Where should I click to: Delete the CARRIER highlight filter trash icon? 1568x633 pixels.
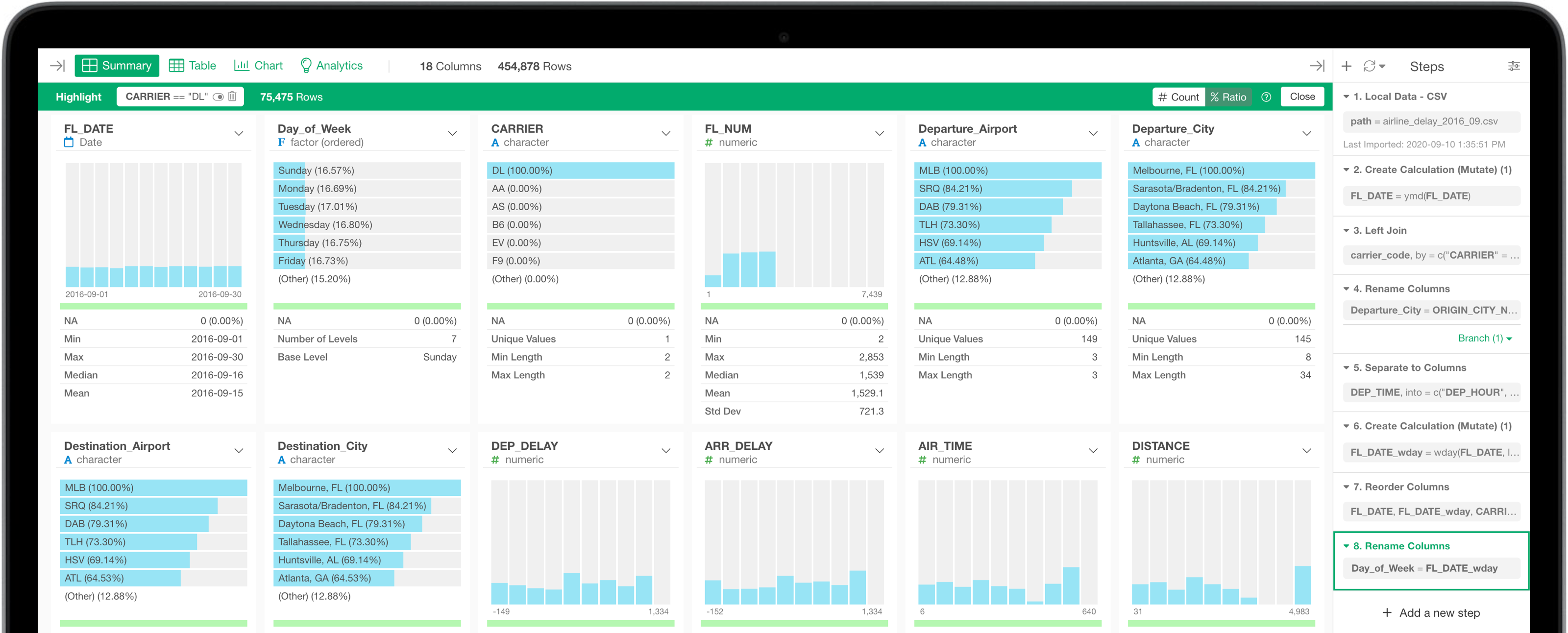(x=232, y=96)
